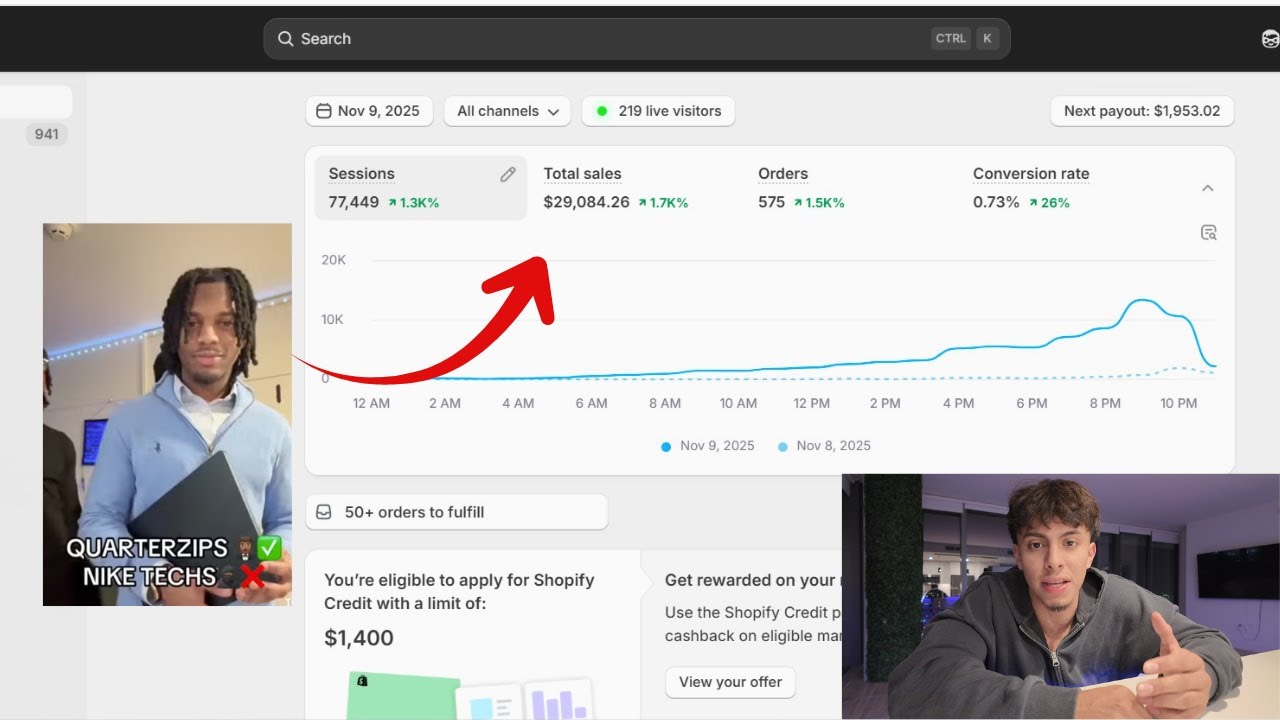Click the $29,084.26 total sales value
This screenshot has height=720, width=1280.
pos(586,203)
